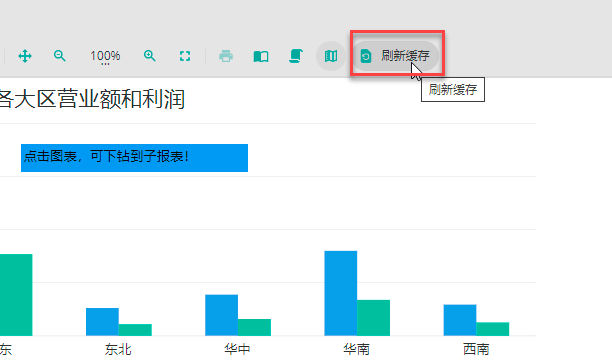The width and height of the screenshot is (612, 363).
Task: Click the 华南 axis label
Action: 356,349
